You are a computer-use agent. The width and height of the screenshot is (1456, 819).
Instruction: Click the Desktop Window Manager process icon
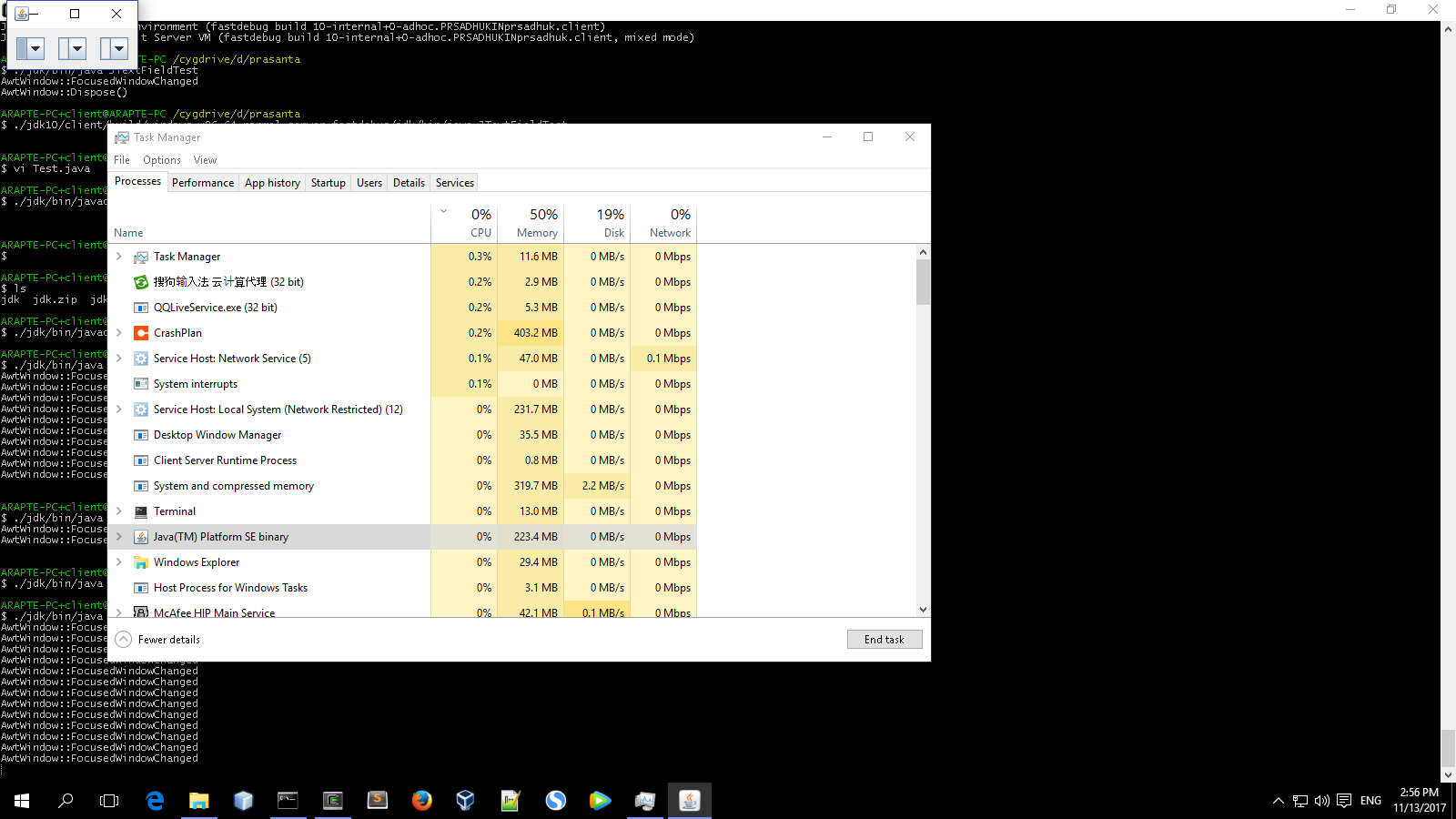(141, 435)
